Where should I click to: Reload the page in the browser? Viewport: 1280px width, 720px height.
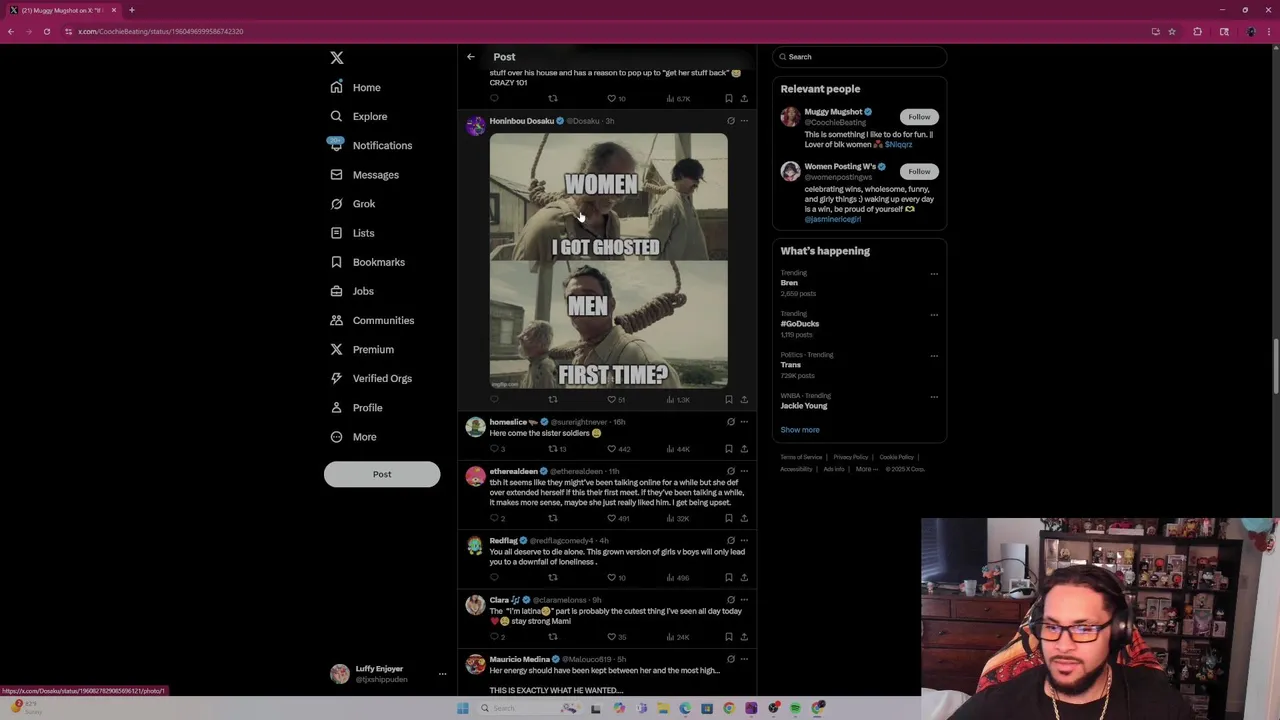pos(46,31)
